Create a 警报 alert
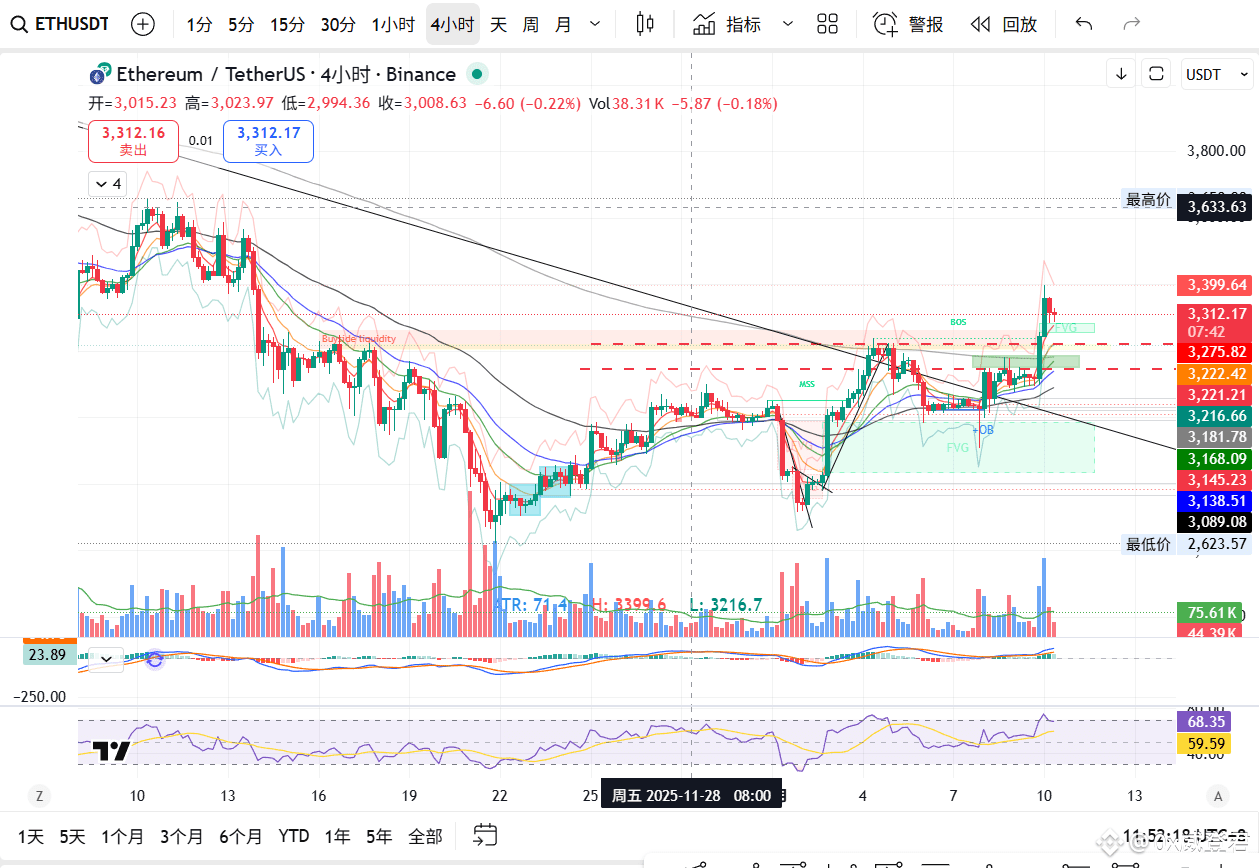The width and height of the screenshot is (1259, 868). (908, 24)
